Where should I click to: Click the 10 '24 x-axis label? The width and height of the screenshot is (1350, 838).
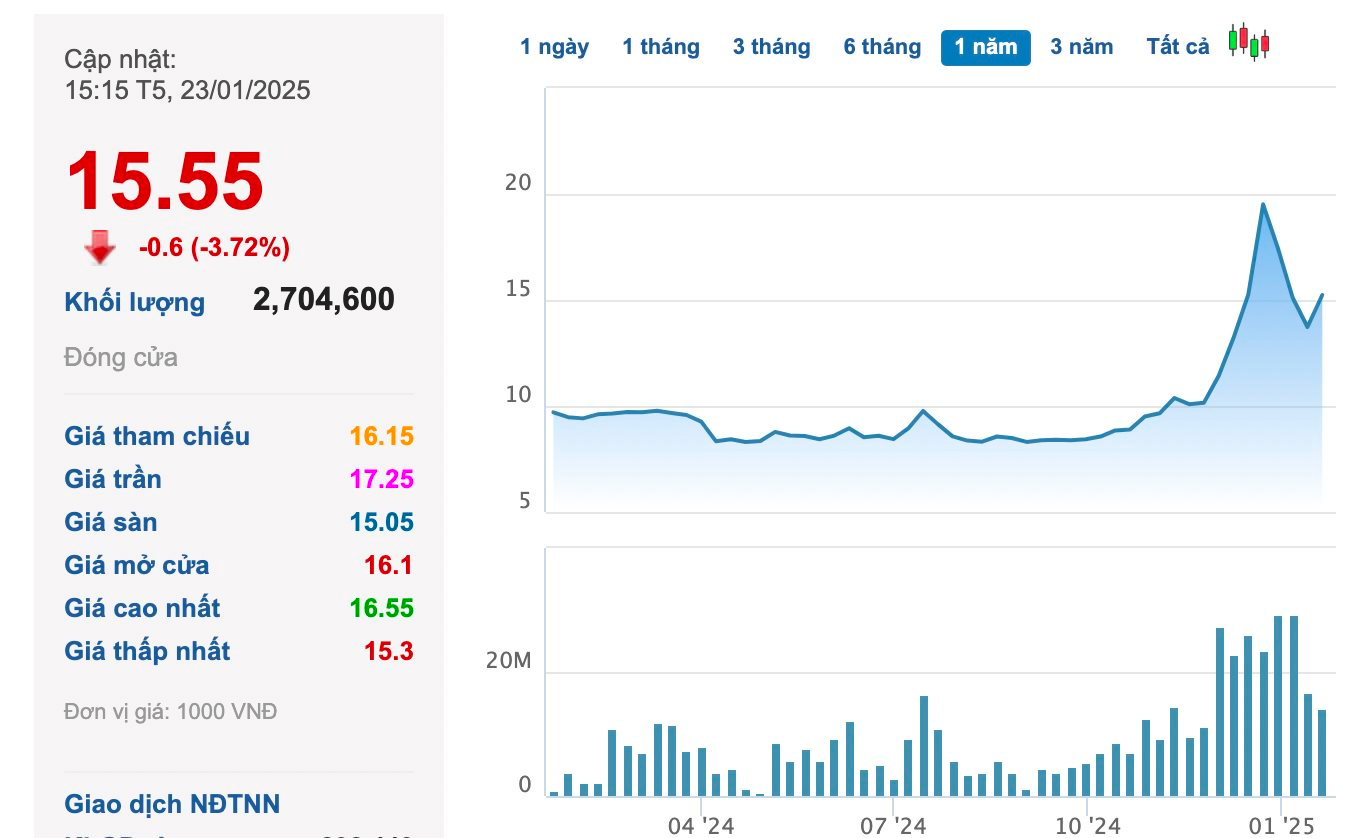[1087, 826]
